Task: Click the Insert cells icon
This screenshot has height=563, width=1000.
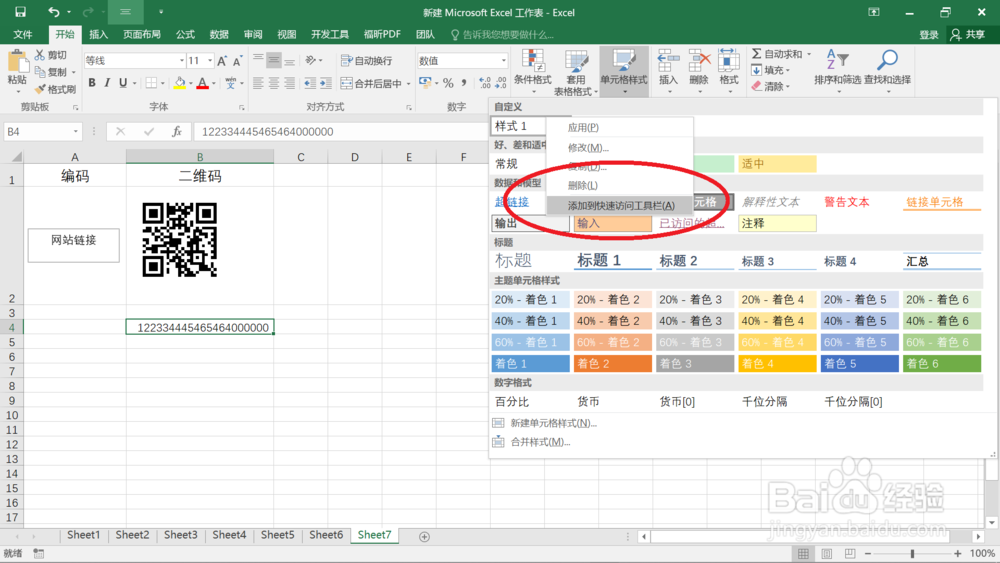Action: 668,61
